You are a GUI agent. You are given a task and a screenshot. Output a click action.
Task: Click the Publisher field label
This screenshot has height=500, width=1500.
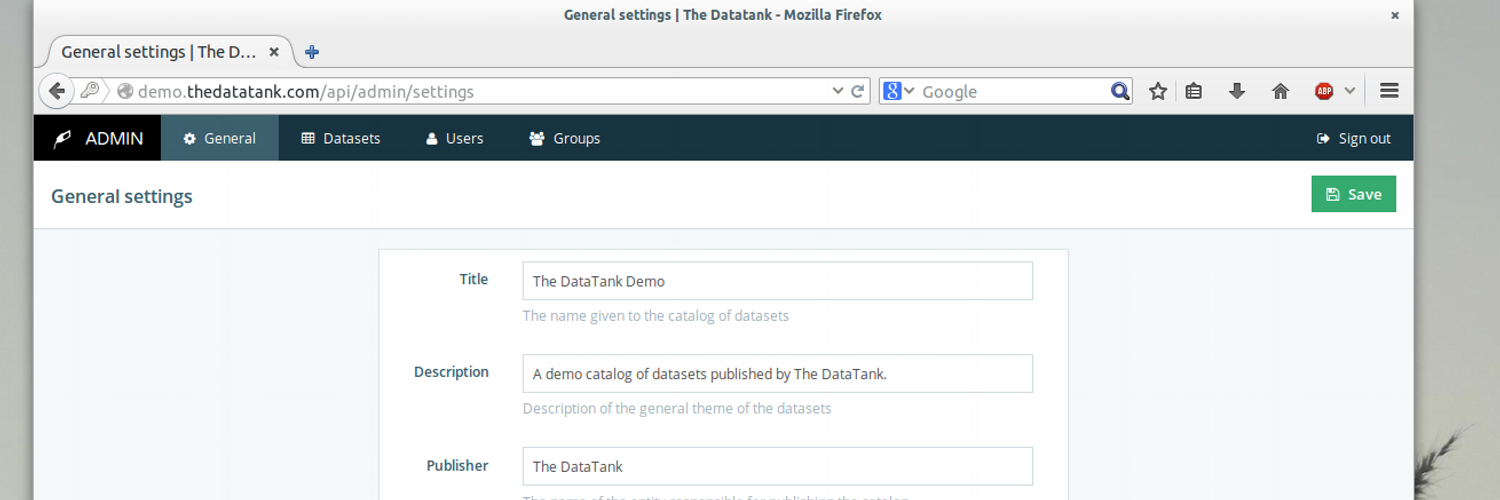click(x=457, y=465)
